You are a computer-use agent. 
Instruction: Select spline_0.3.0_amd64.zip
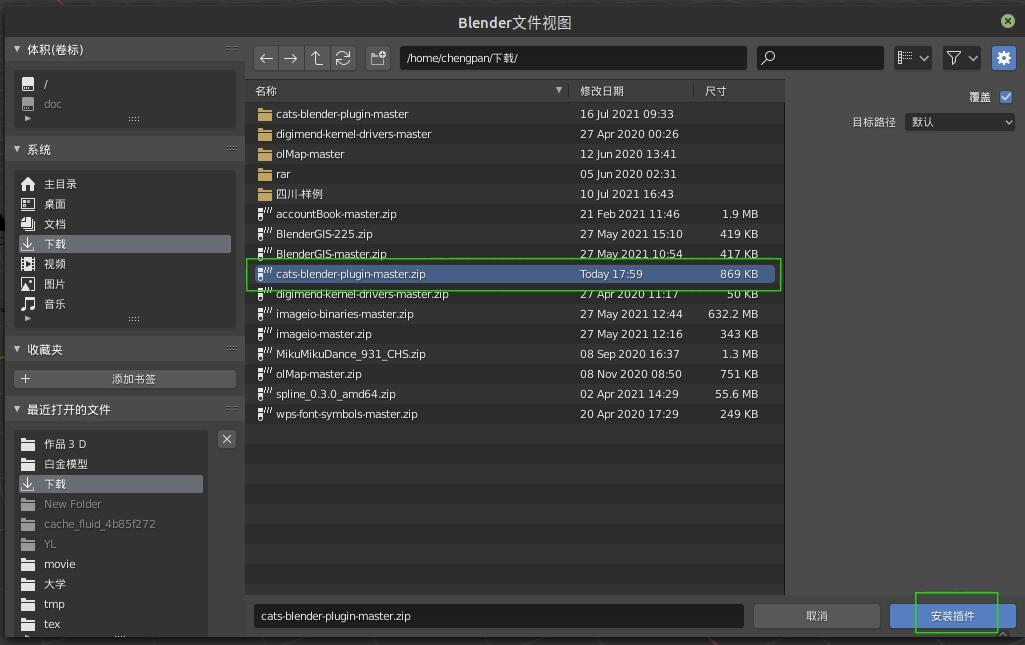(515, 394)
